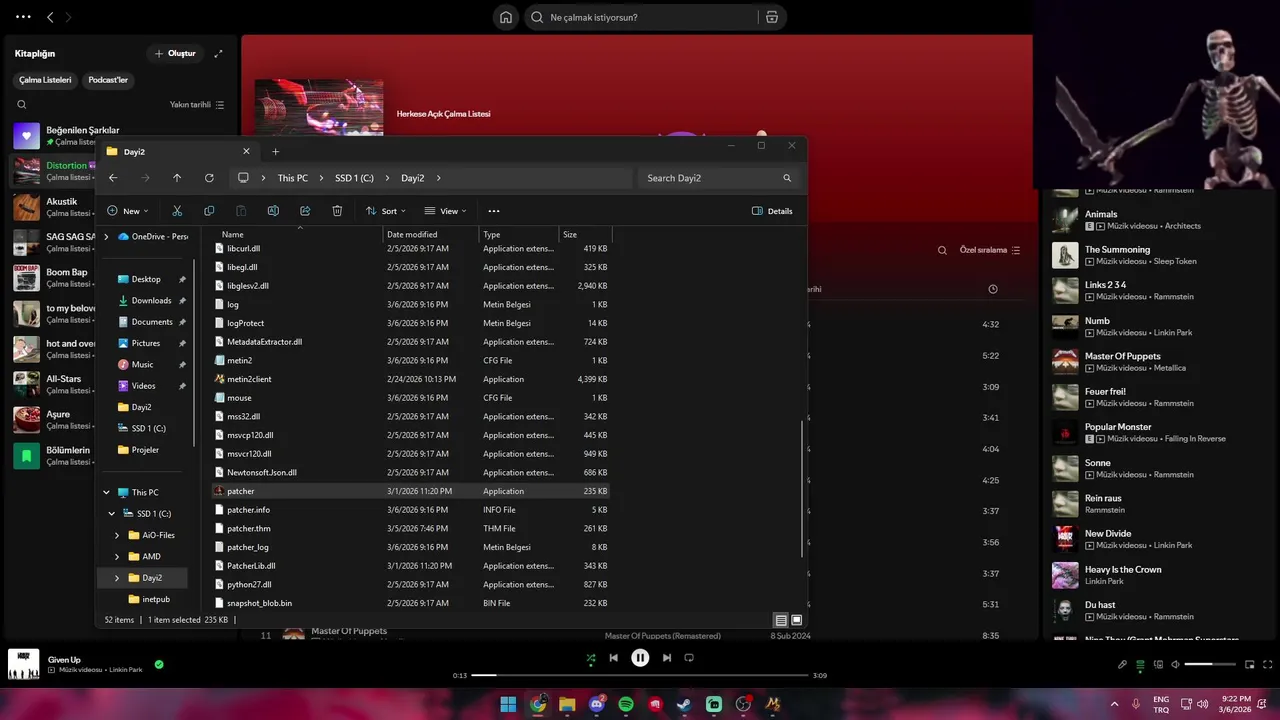Viewport: 1280px width, 720px height.
Task: Click the Copy icon in Explorer toolbar
Action: [209, 211]
